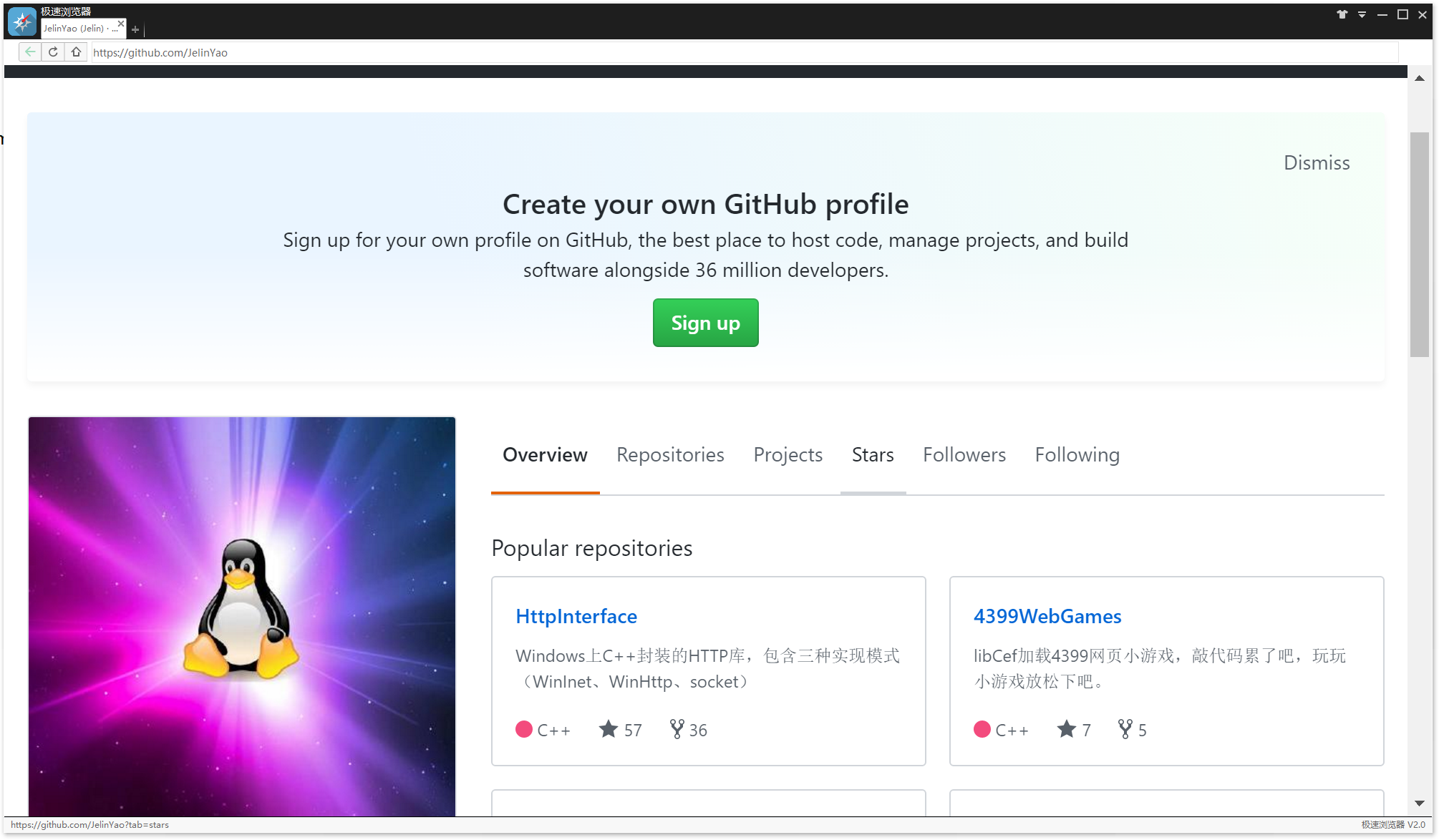
Task: Click the browser compass logo icon
Action: pyautogui.click(x=22, y=21)
